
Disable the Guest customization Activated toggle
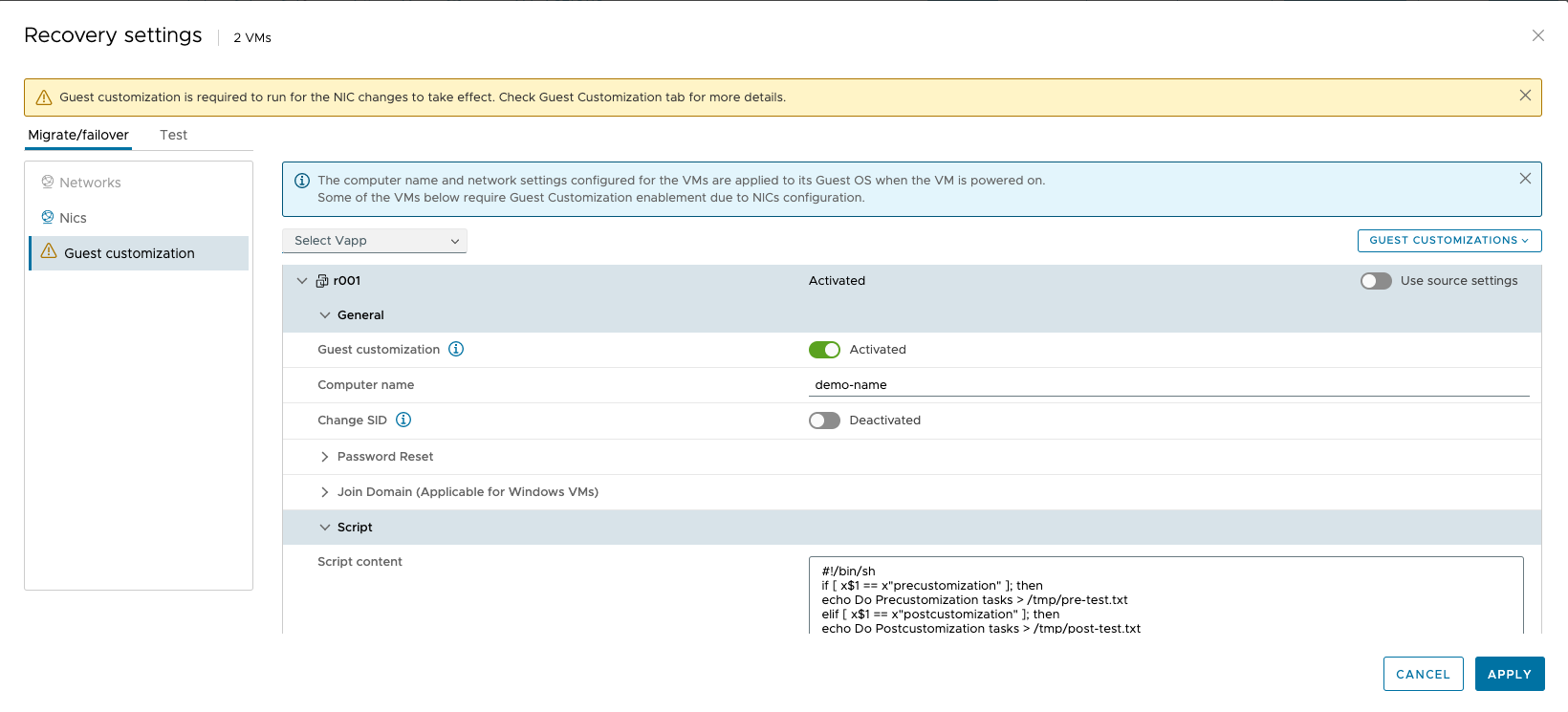(x=824, y=350)
